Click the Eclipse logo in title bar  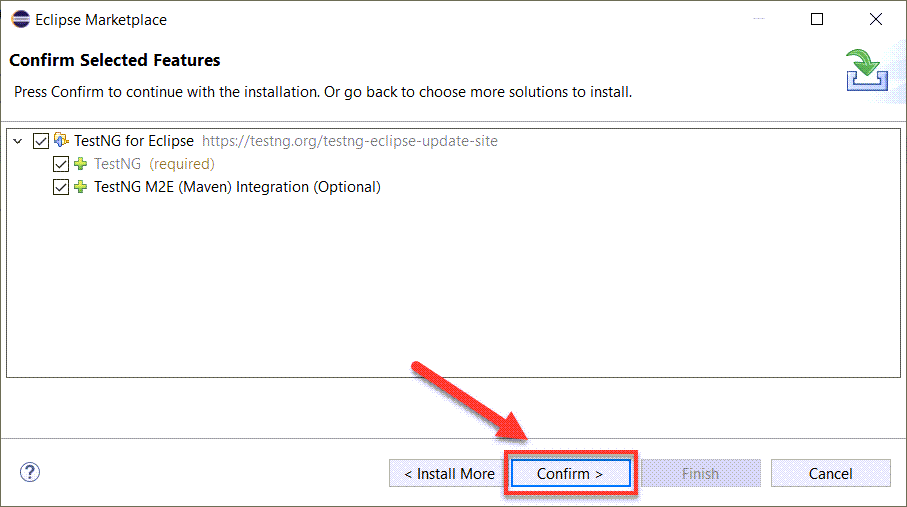point(21,19)
